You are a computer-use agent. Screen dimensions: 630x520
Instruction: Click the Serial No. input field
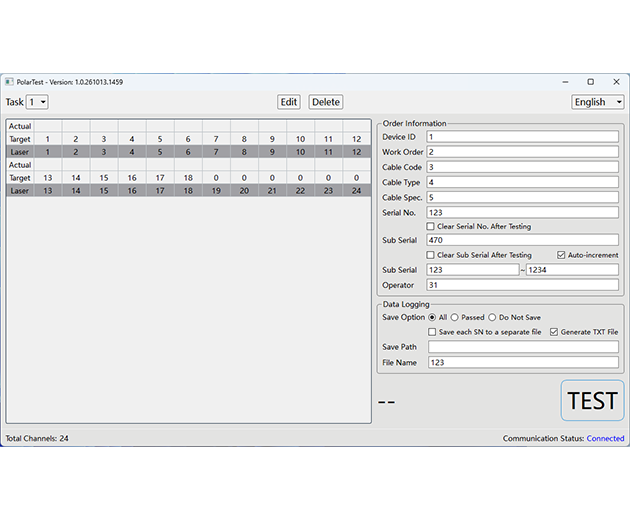(x=522, y=213)
